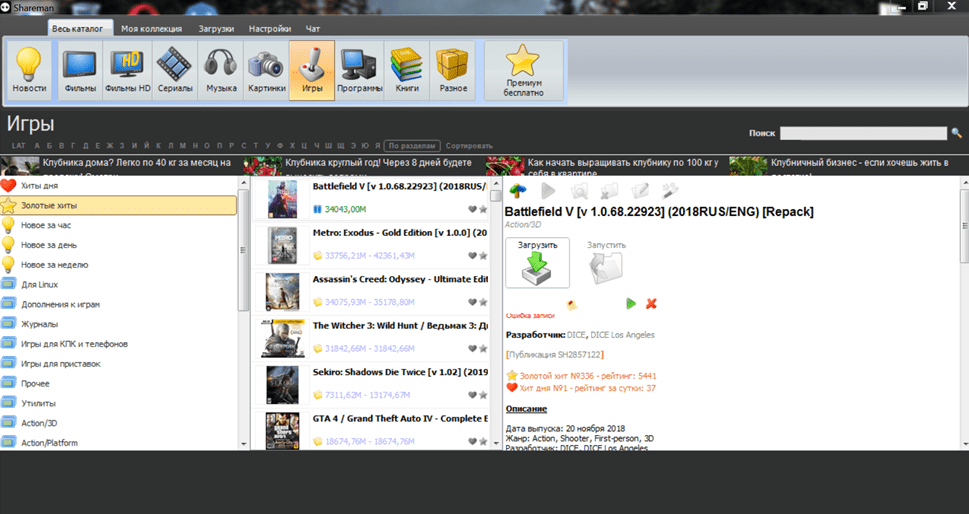Switch to the Моя коллекция tab
This screenshot has height=514, width=969.
tap(151, 29)
